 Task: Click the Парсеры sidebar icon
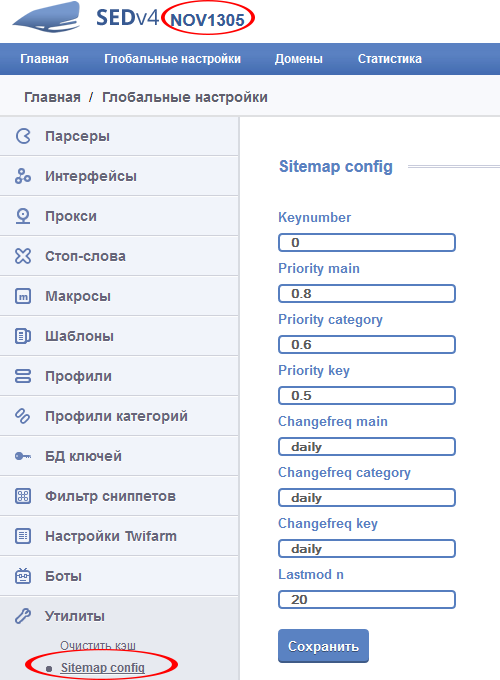(23, 136)
